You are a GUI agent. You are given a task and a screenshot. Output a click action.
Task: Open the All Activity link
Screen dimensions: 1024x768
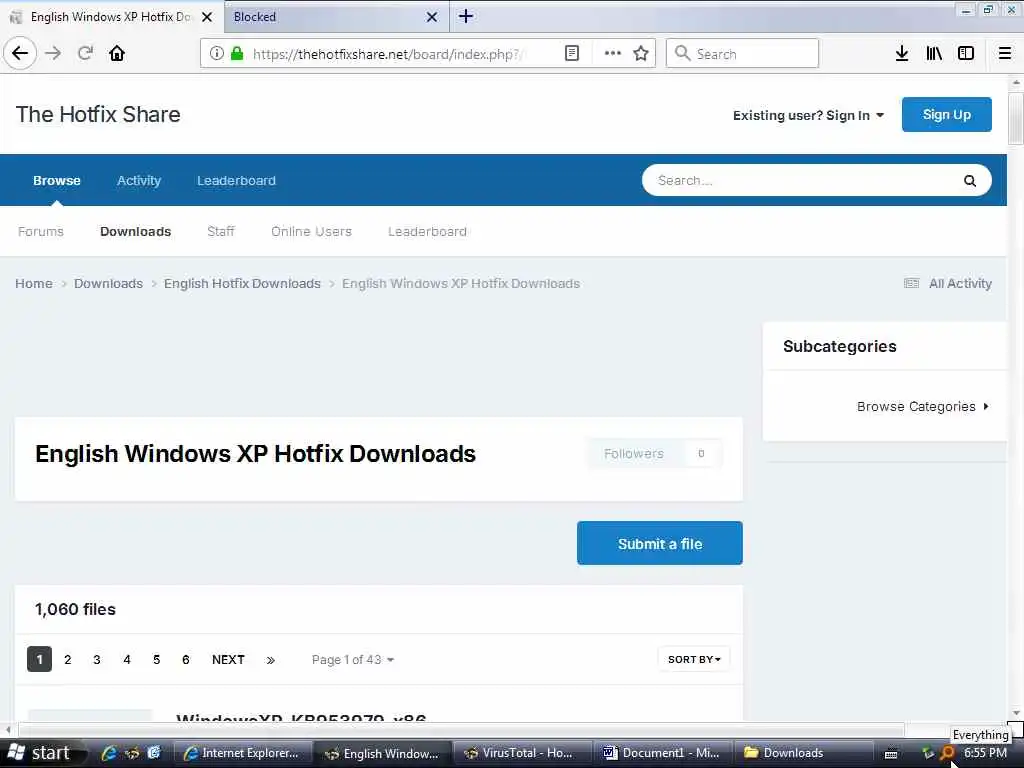tap(960, 283)
